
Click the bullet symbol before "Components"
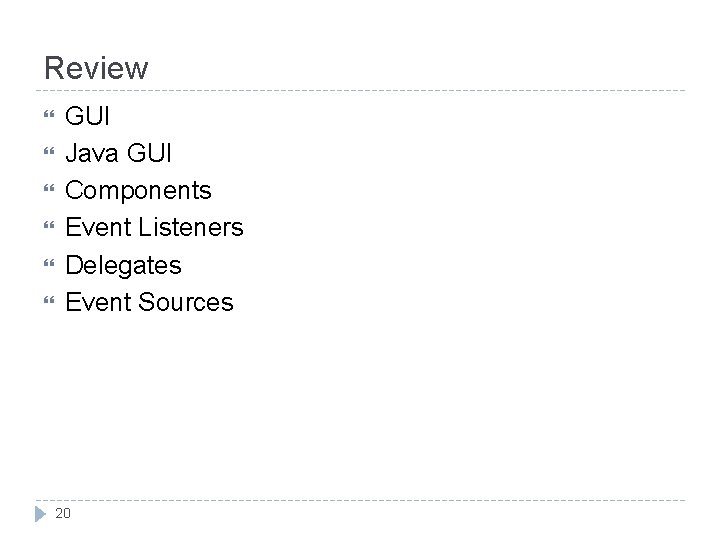coord(49,191)
